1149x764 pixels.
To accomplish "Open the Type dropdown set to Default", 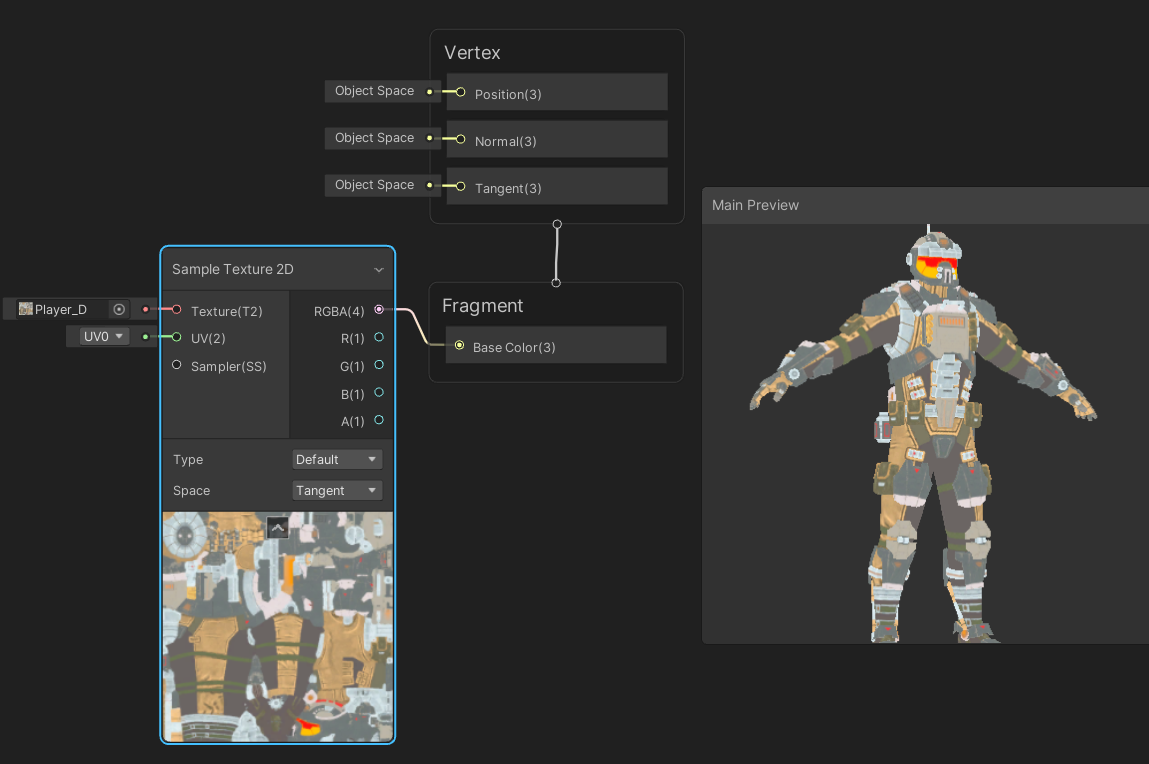I will pyautogui.click(x=337, y=459).
